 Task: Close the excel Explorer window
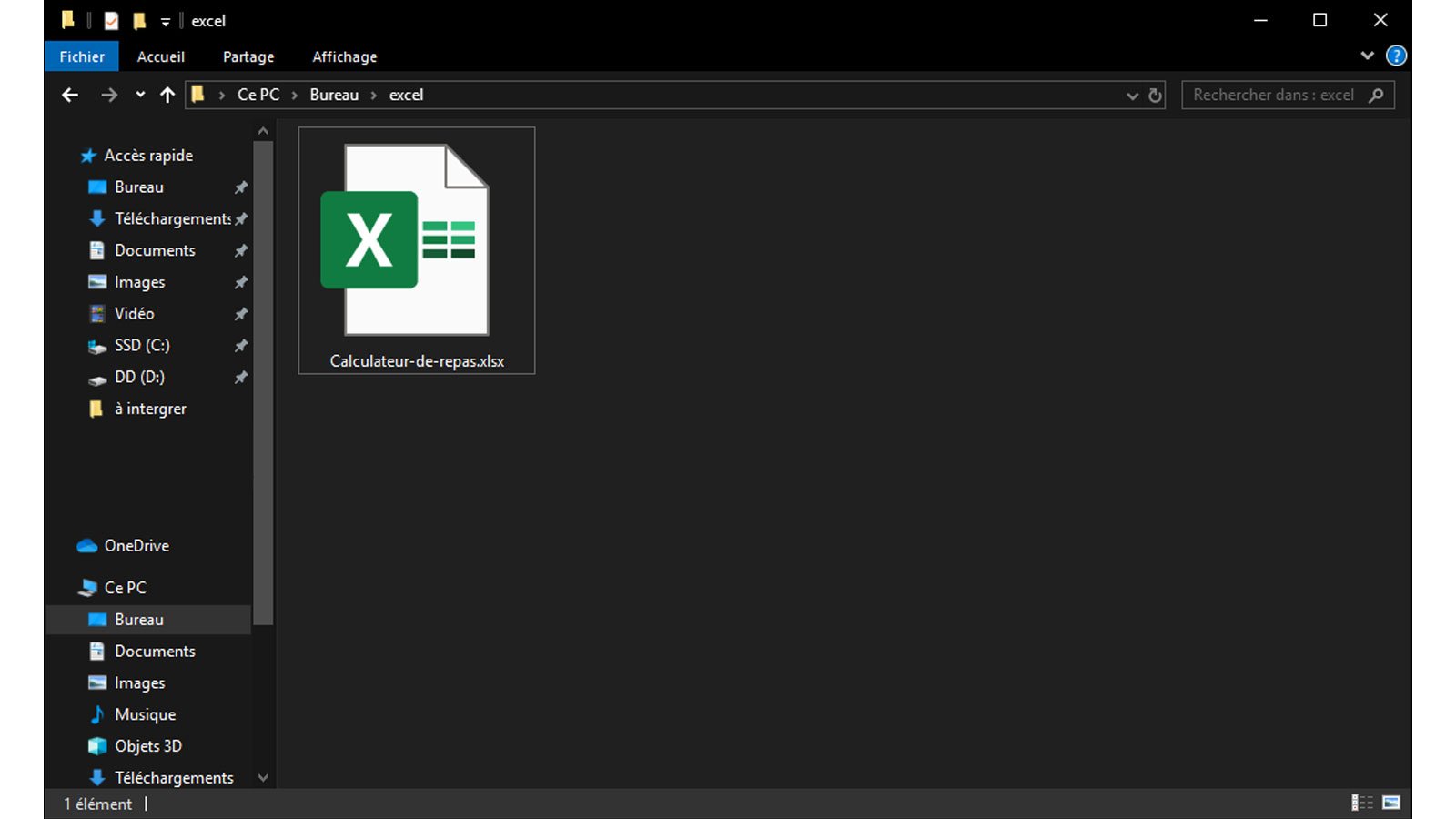[1380, 20]
